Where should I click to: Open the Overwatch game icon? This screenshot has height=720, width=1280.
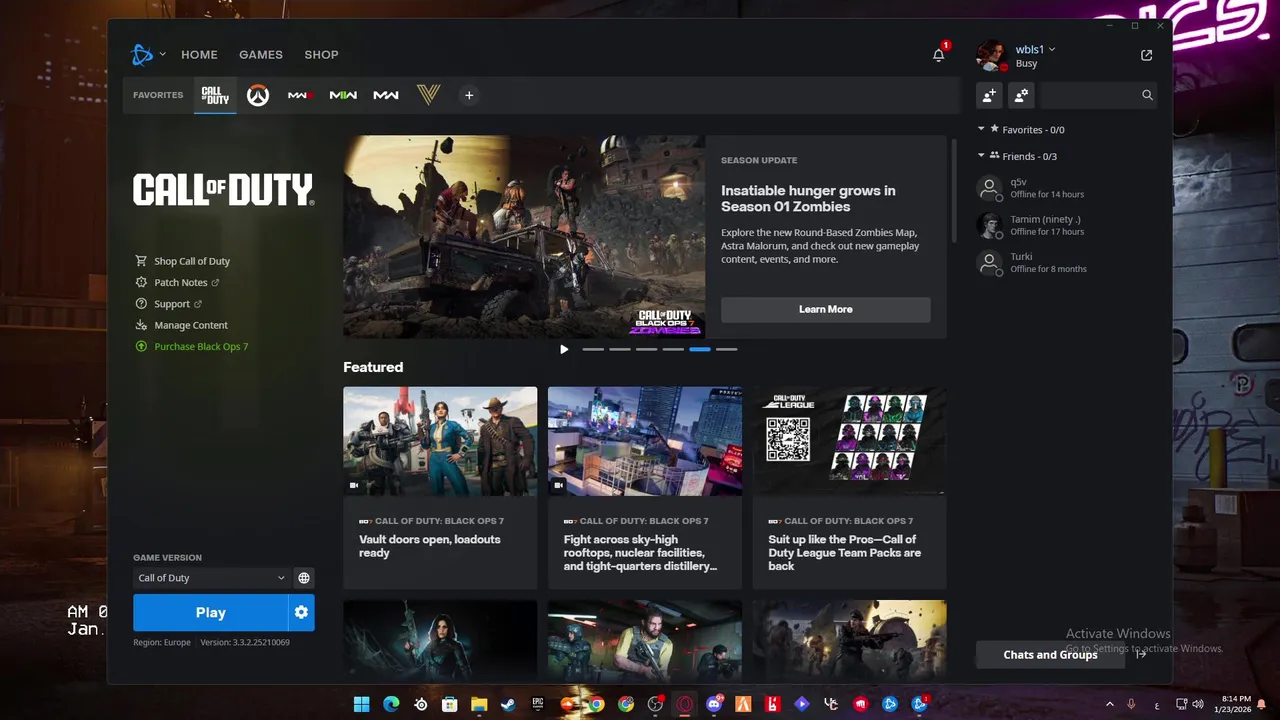coord(258,95)
